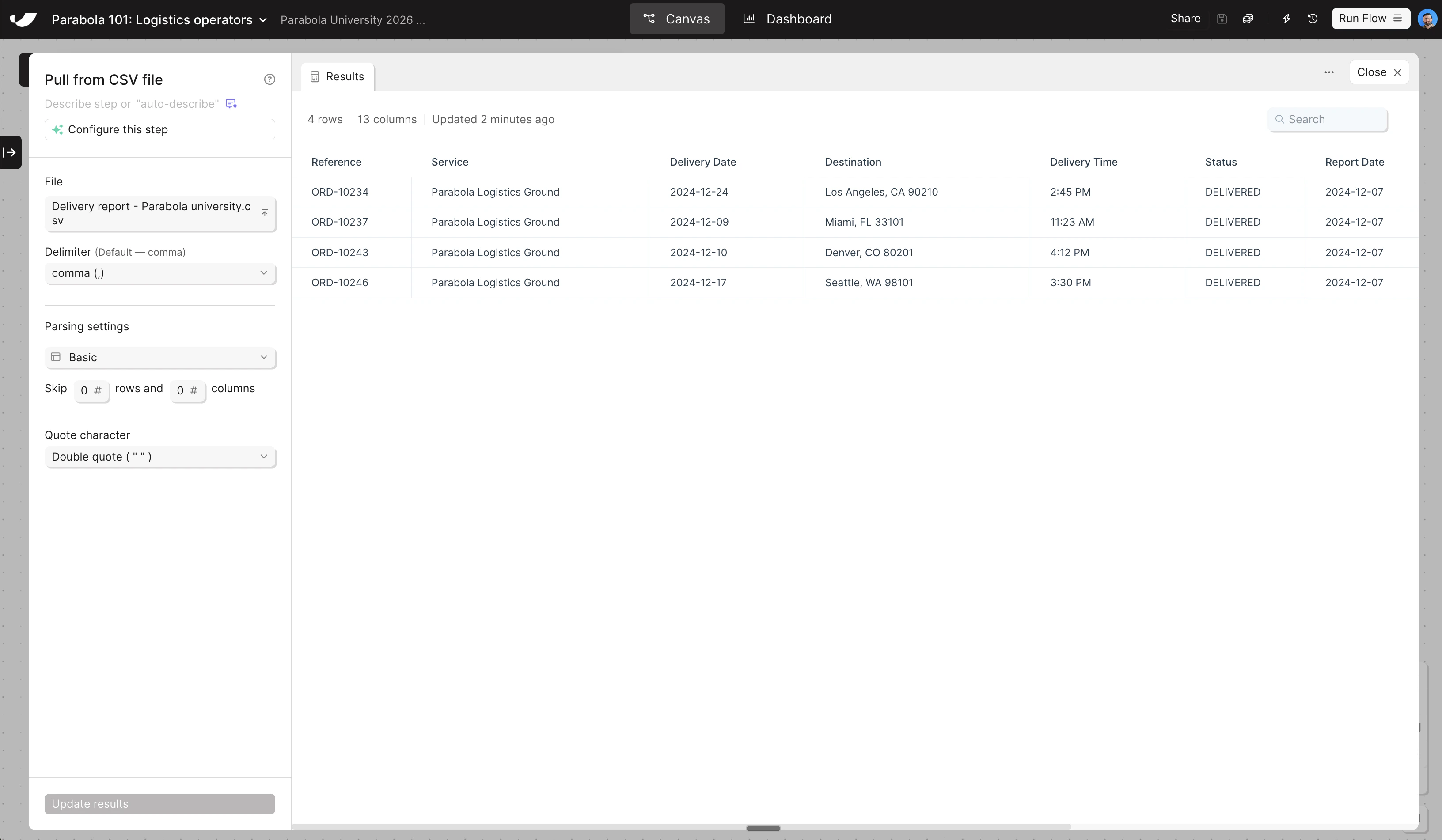Screen dimensions: 1442x840
Task: Click the 2:45 PM delivery time cell
Action: (1107, 192)
